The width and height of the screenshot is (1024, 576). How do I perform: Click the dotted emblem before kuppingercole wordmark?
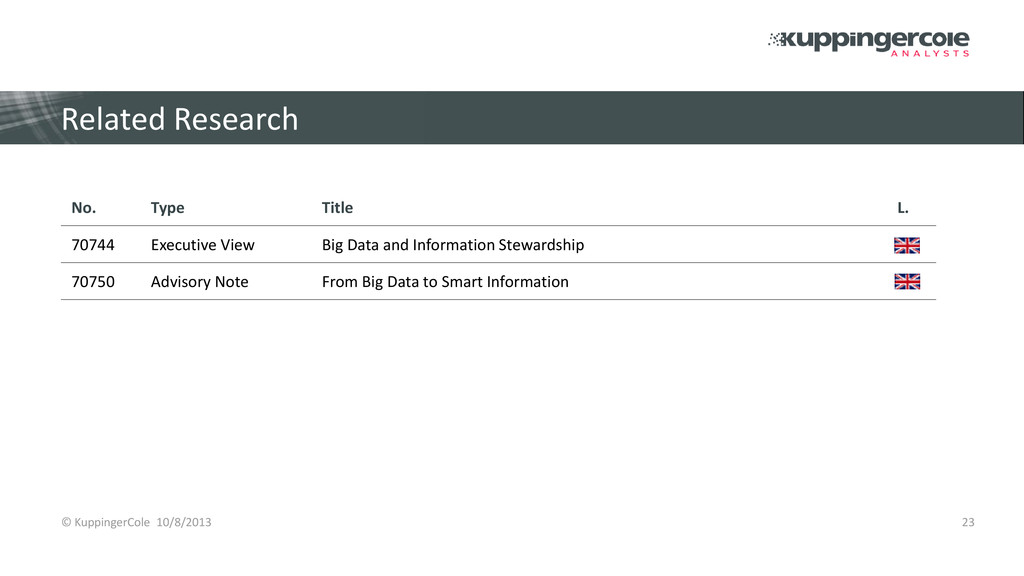[776, 40]
